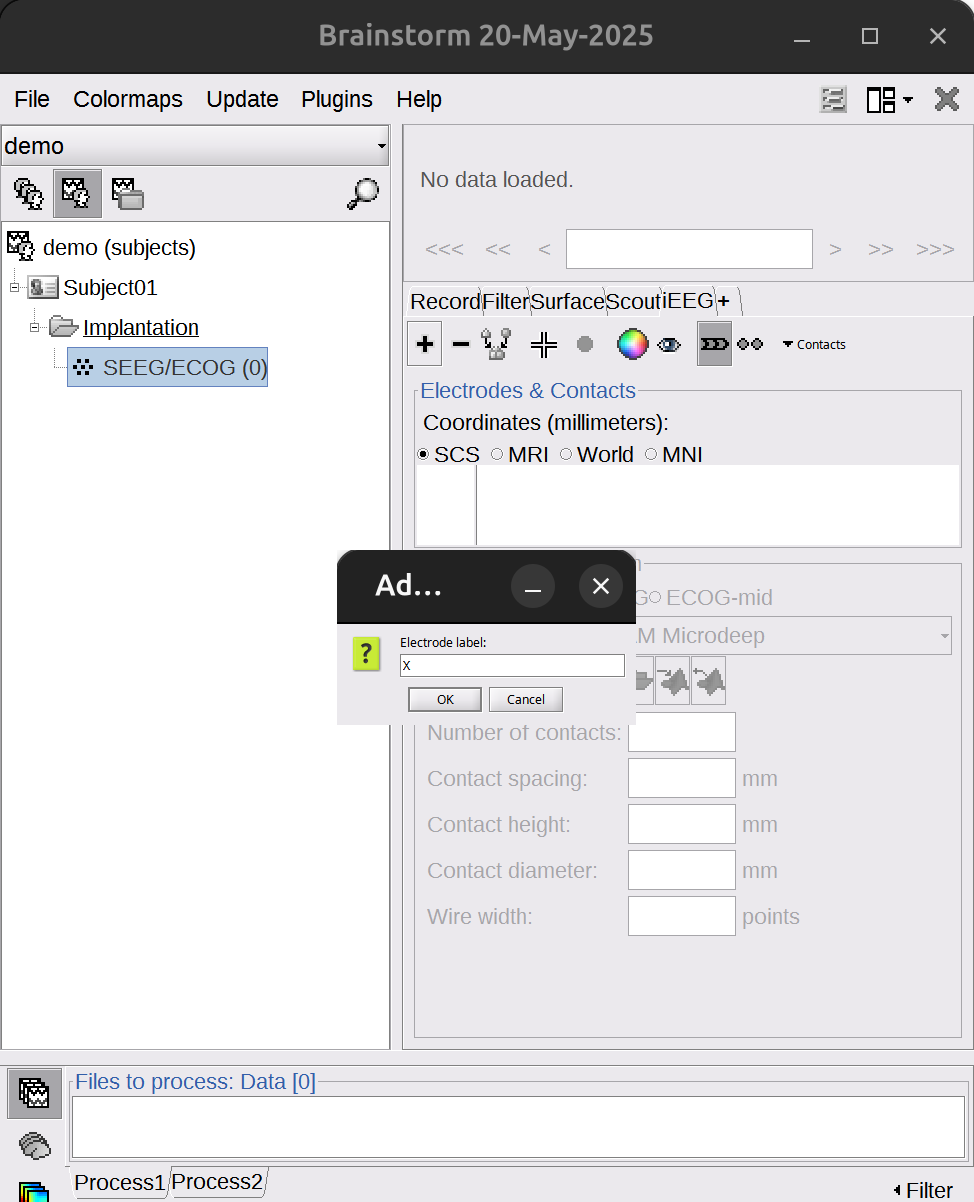This screenshot has height=1202, width=974.
Task: Select the World coordinates radio button
Action: [x=597, y=454]
